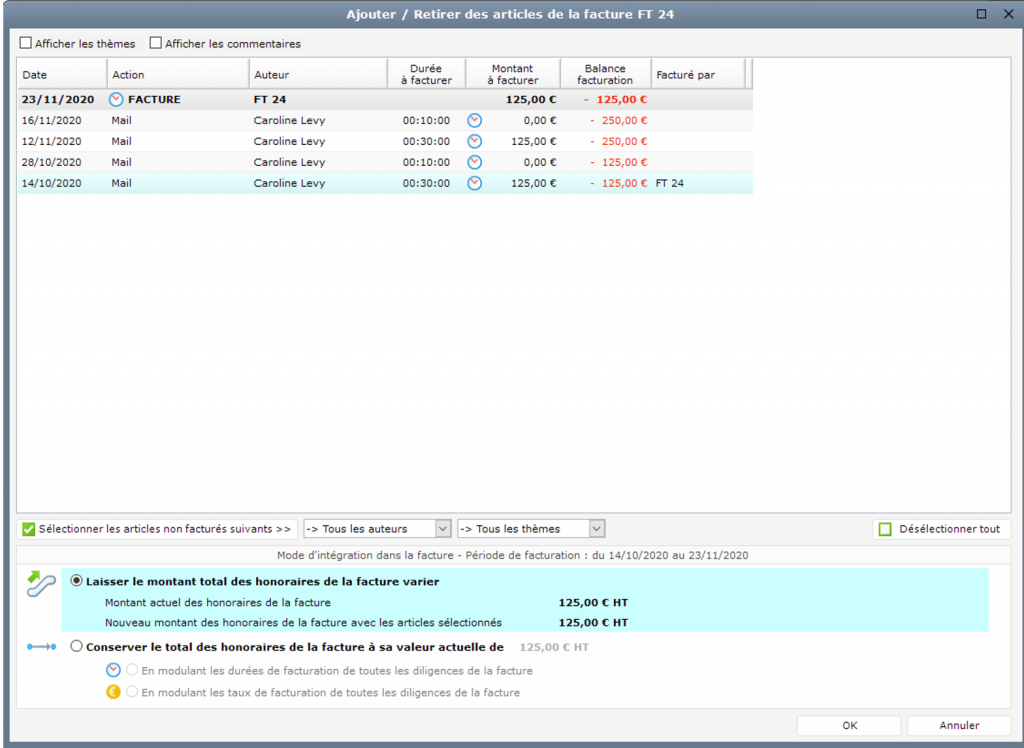Select 'Laisser le montant total' radio option
The image size is (1024, 748).
(x=77, y=581)
